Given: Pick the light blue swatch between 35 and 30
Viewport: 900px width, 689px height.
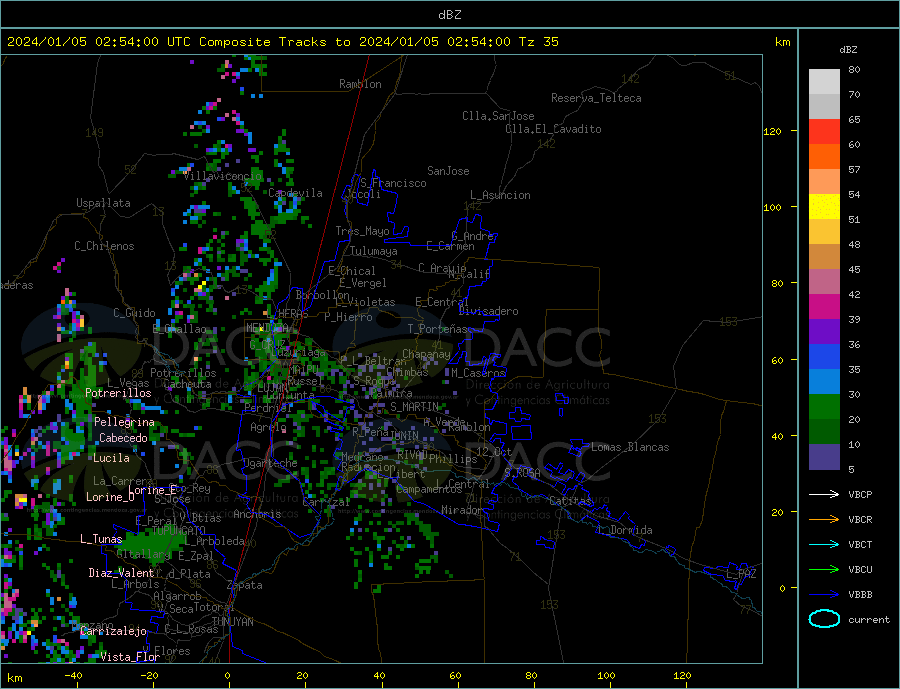Looking at the screenshot, I should tap(824, 381).
